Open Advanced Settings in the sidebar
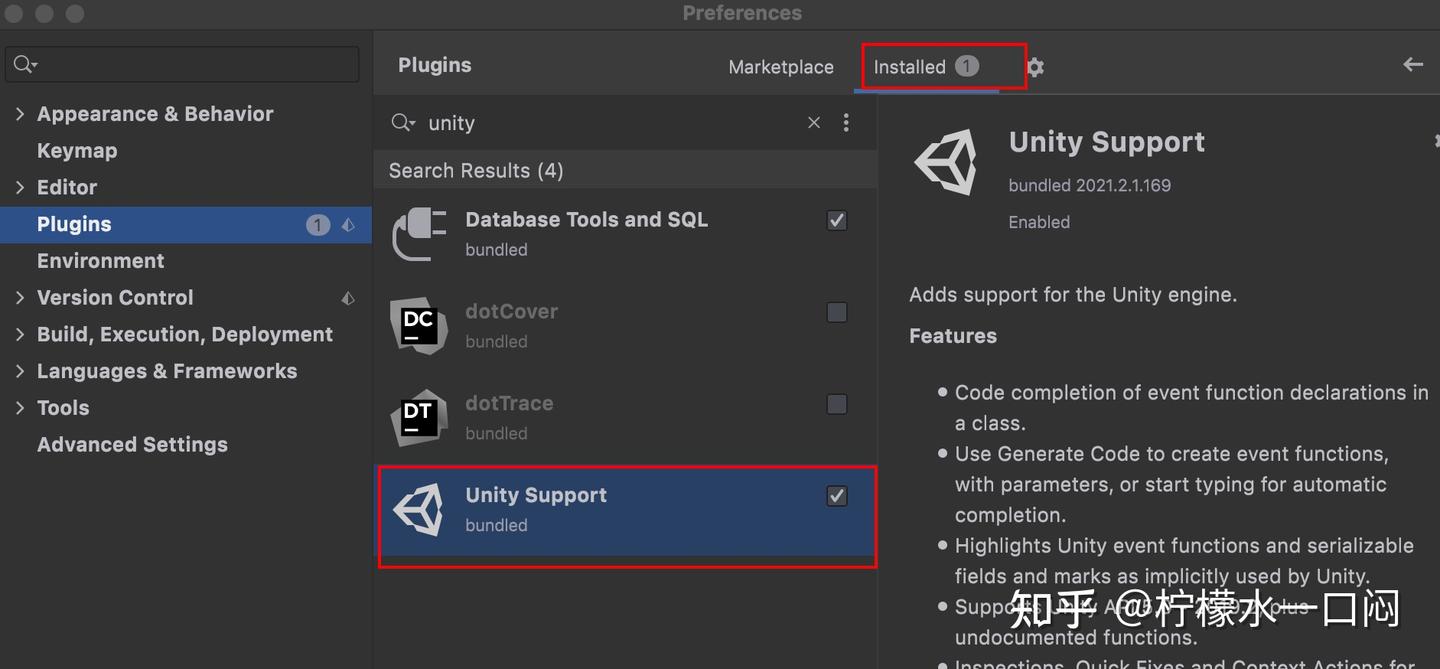Viewport: 1440px width, 669px height. coord(132,444)
